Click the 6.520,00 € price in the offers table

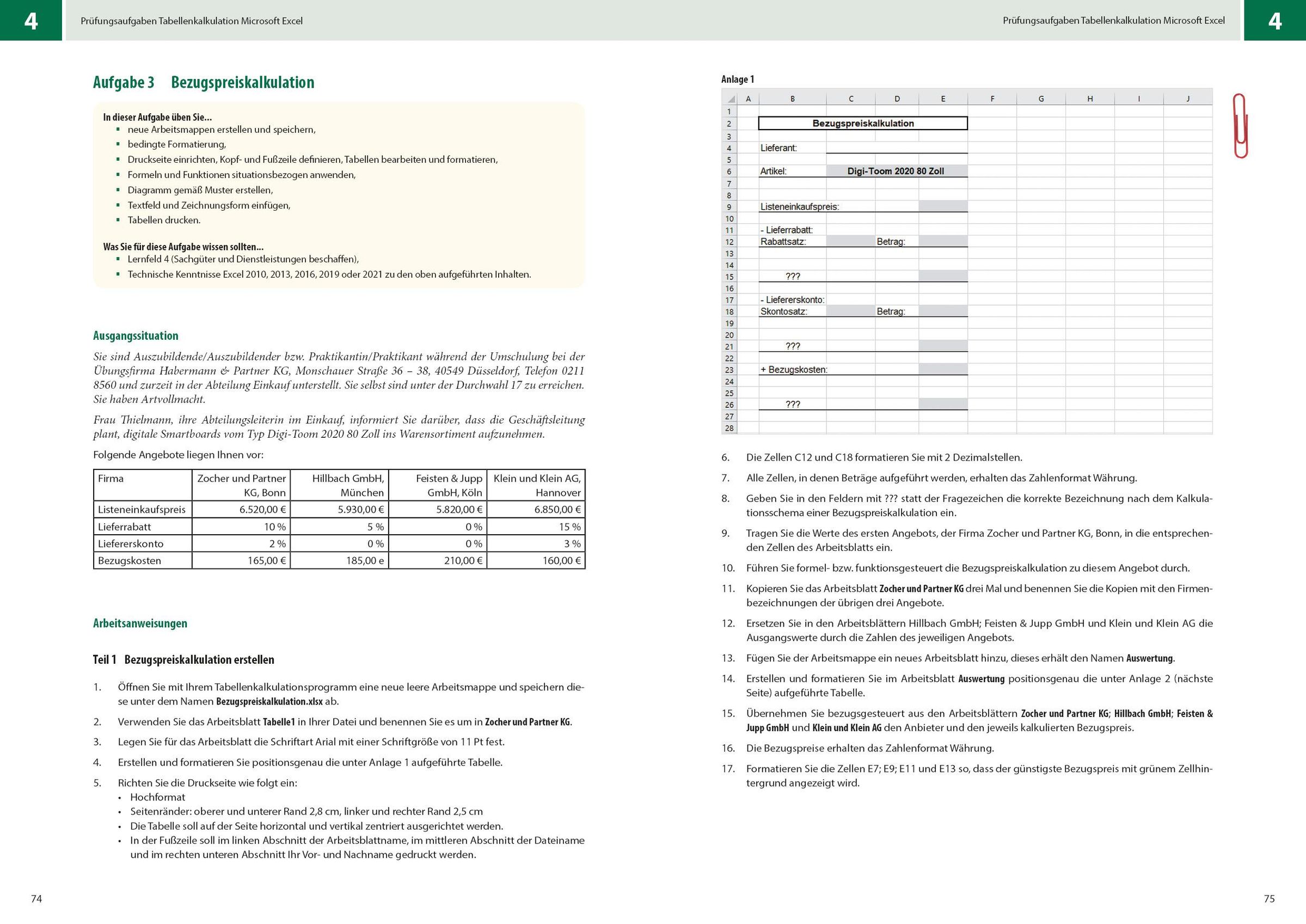262,510
